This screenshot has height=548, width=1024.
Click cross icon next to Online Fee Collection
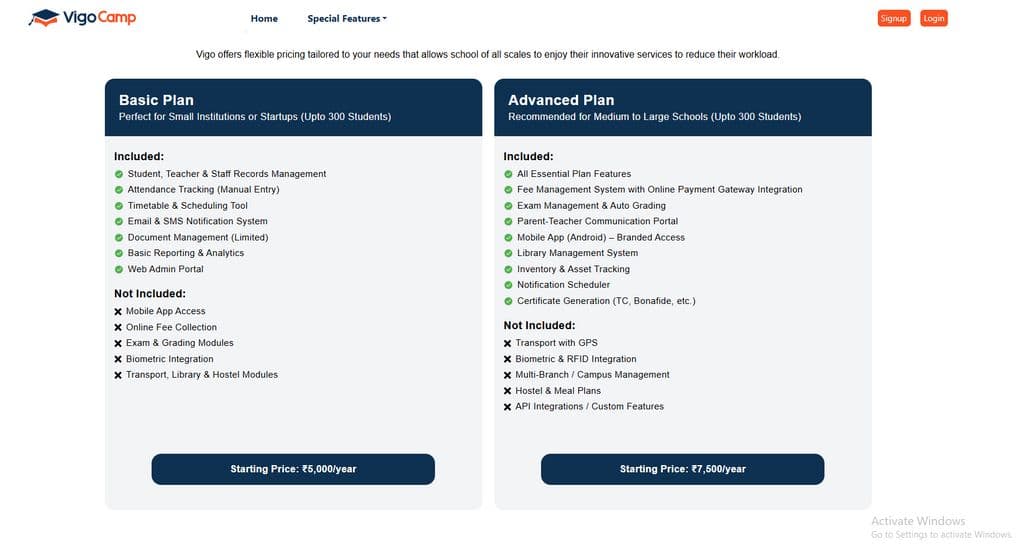118,328
